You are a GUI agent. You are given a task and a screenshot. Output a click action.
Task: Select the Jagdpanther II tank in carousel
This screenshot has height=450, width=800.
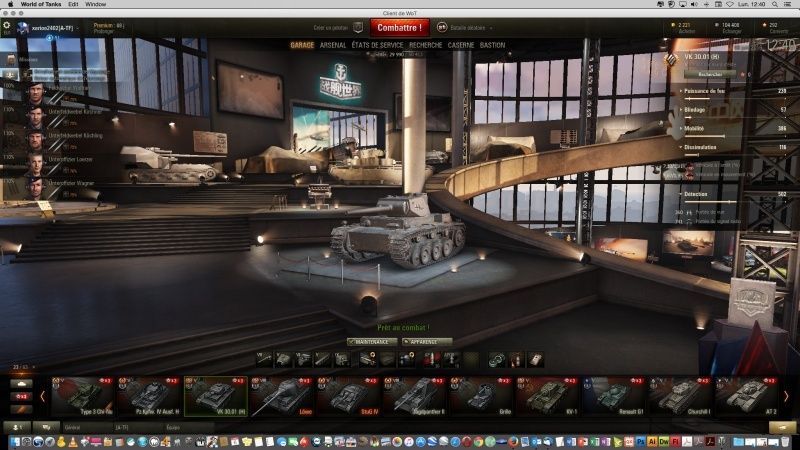[x=415, y=396]
